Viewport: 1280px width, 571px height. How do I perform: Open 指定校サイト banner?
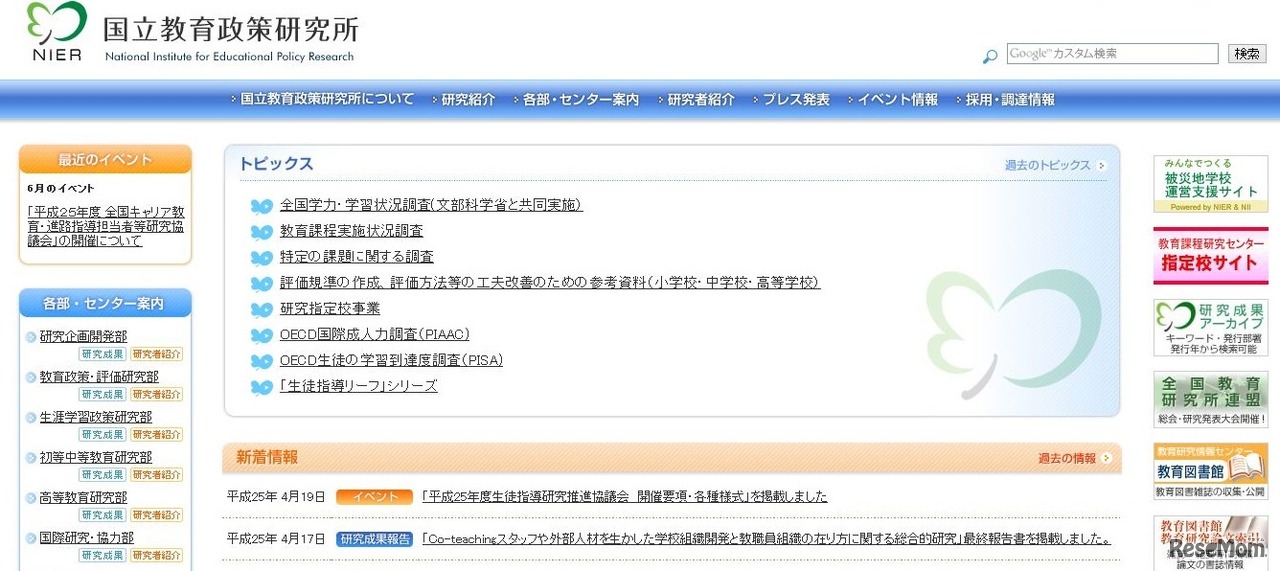1211,256
